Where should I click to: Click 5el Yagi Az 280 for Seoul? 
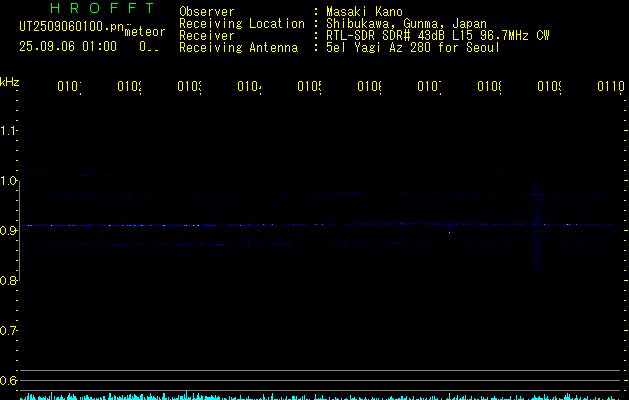point(413,48)
